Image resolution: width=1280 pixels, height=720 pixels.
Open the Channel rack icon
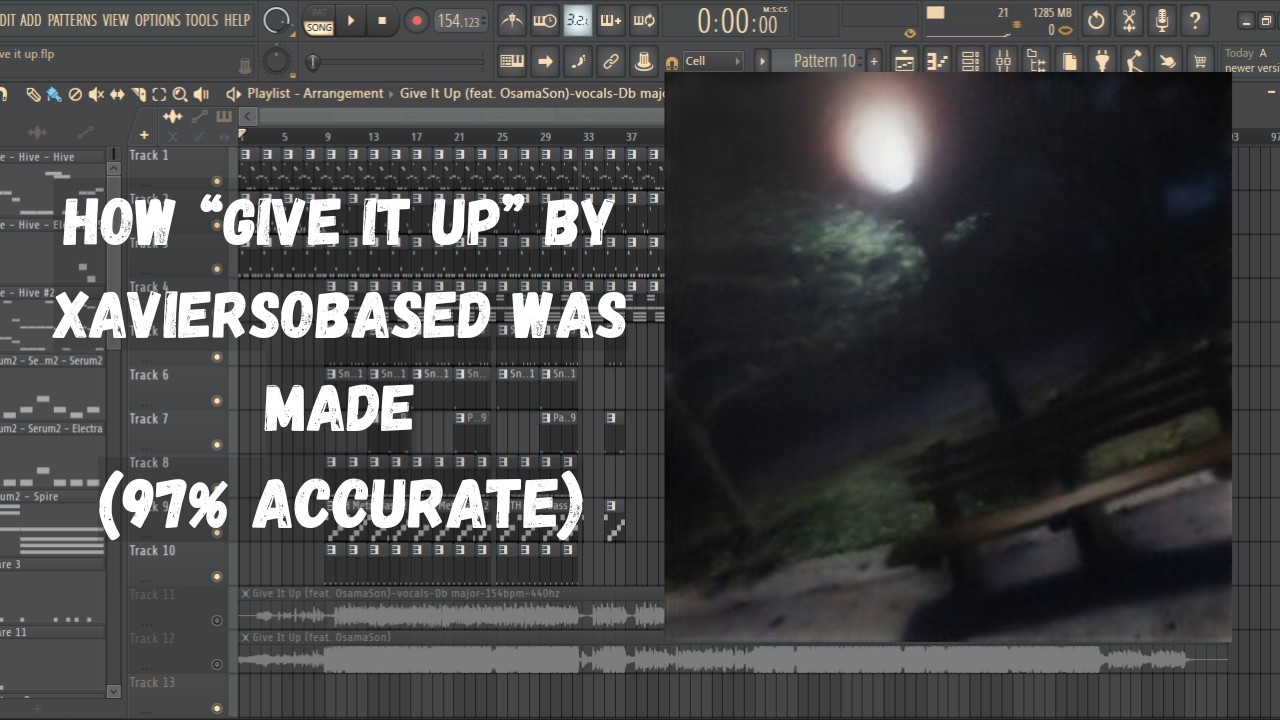pyautogui.click(x=970, y=61)
